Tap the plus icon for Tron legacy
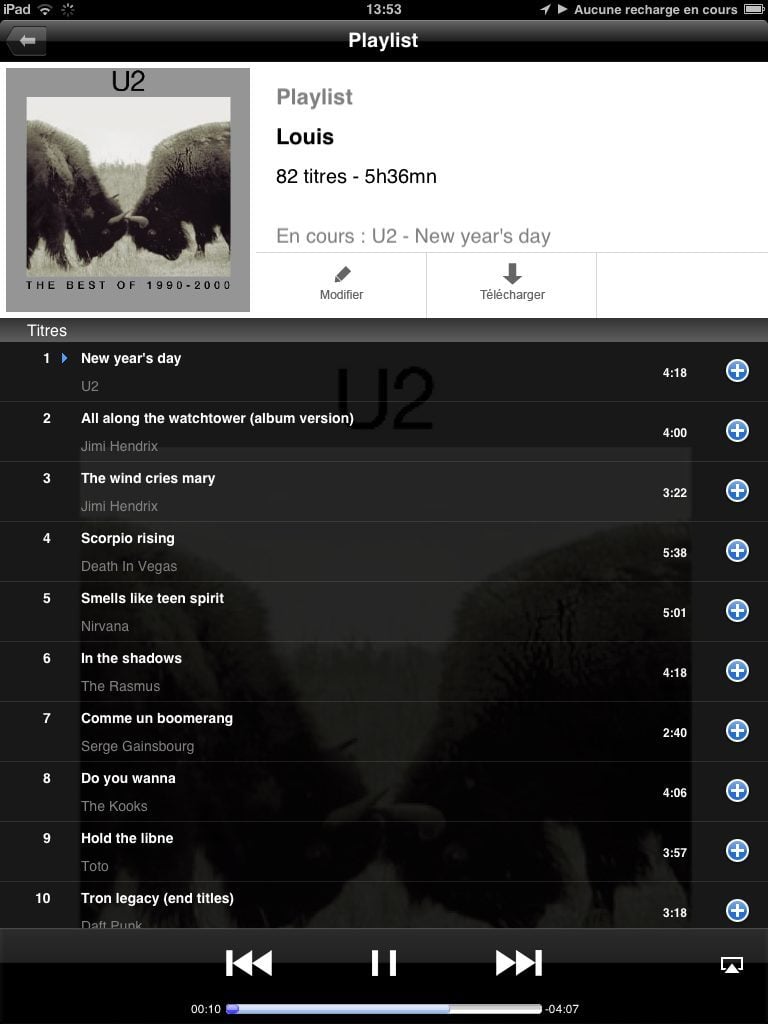 (737, 910)
